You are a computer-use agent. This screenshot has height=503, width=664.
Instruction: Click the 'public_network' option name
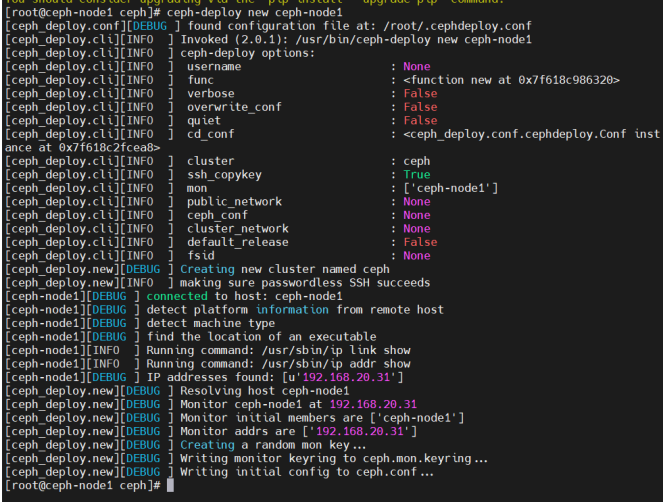pyautogui.click(x=234, y=202)
